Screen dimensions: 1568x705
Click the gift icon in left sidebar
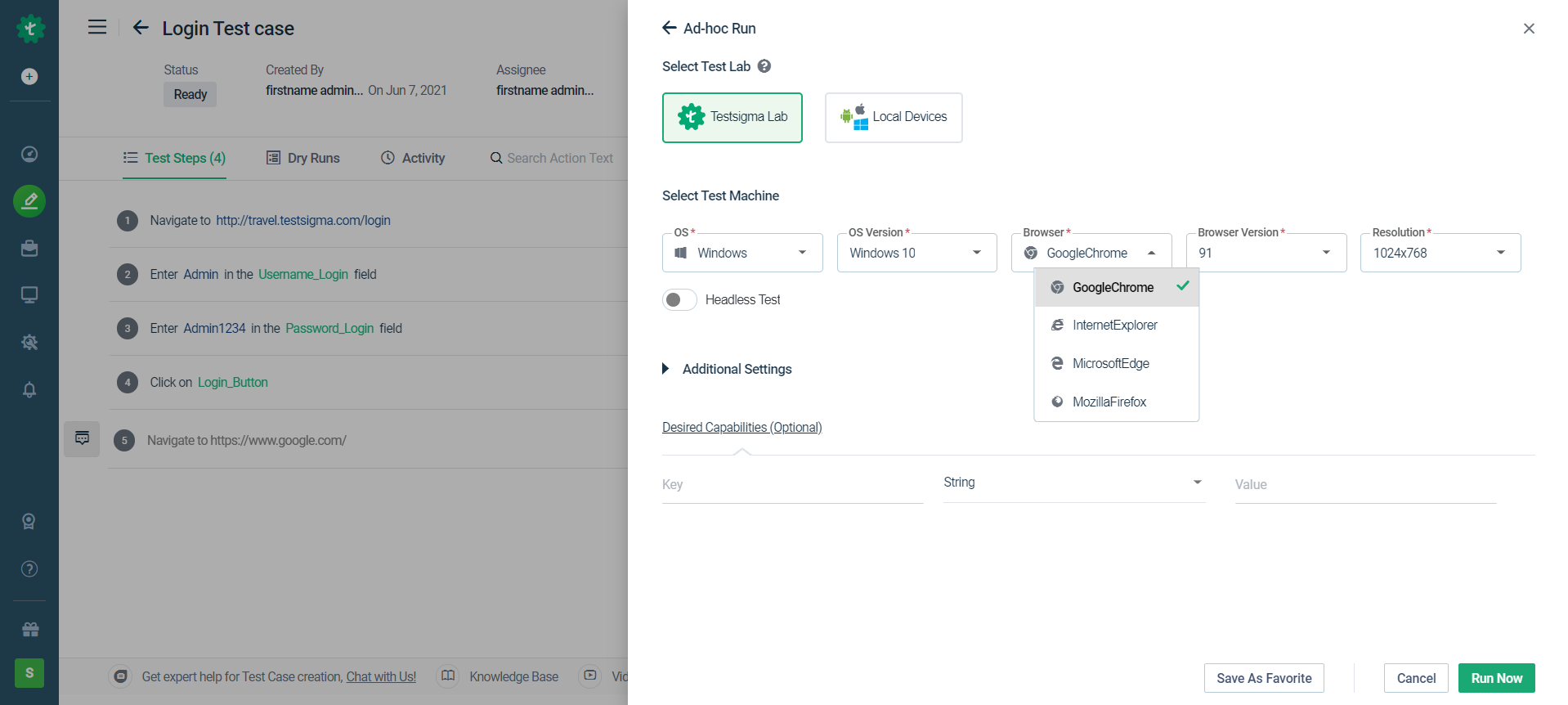pyautogui.click(x=30, y=629)
